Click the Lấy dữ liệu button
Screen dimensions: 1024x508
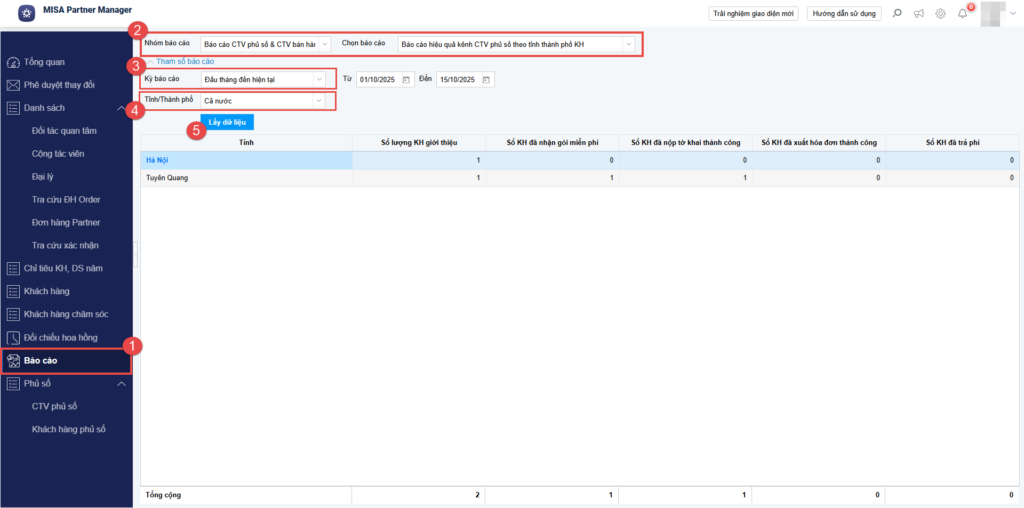coord(227,122)
